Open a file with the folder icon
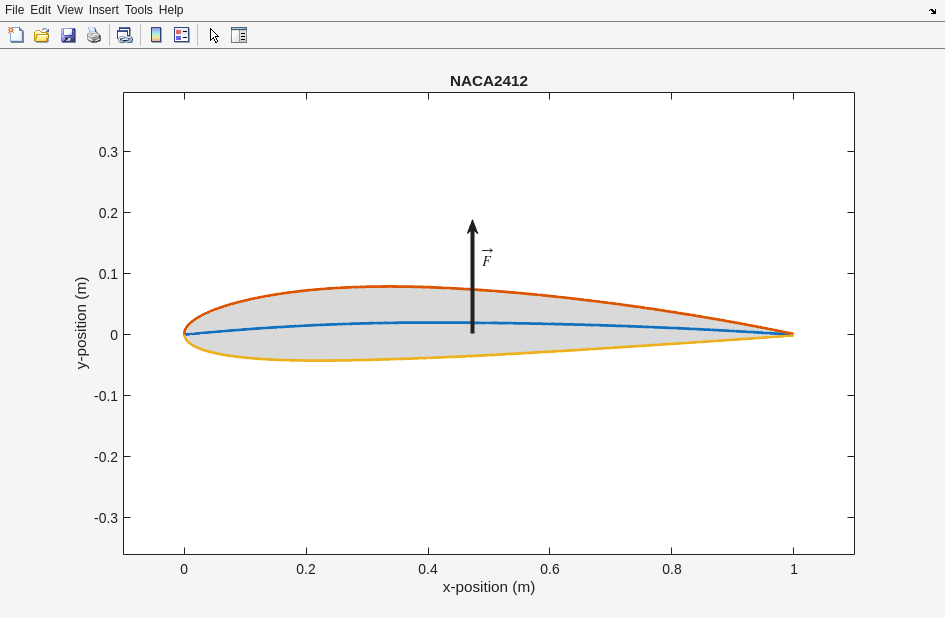 point(42,35)
